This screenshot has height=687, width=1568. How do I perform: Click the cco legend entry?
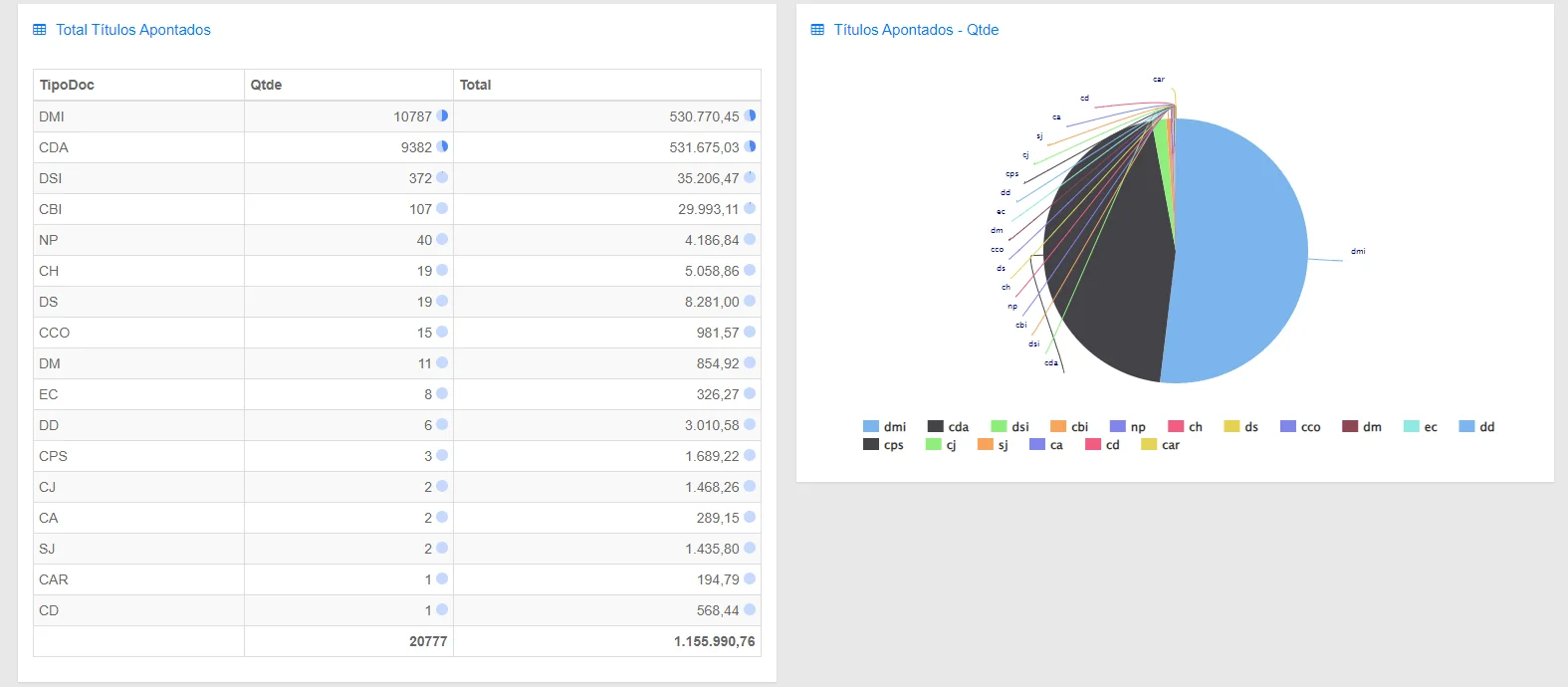pos(1300,426)
